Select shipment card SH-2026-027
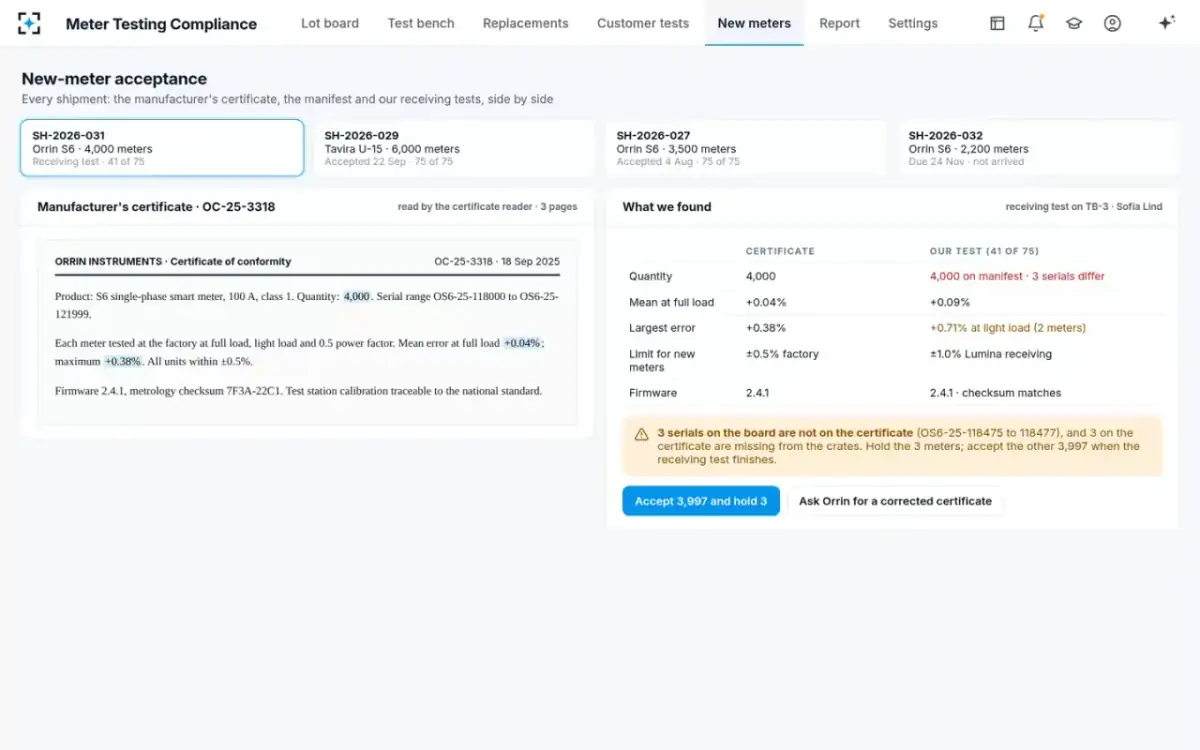 coord(746,148)
